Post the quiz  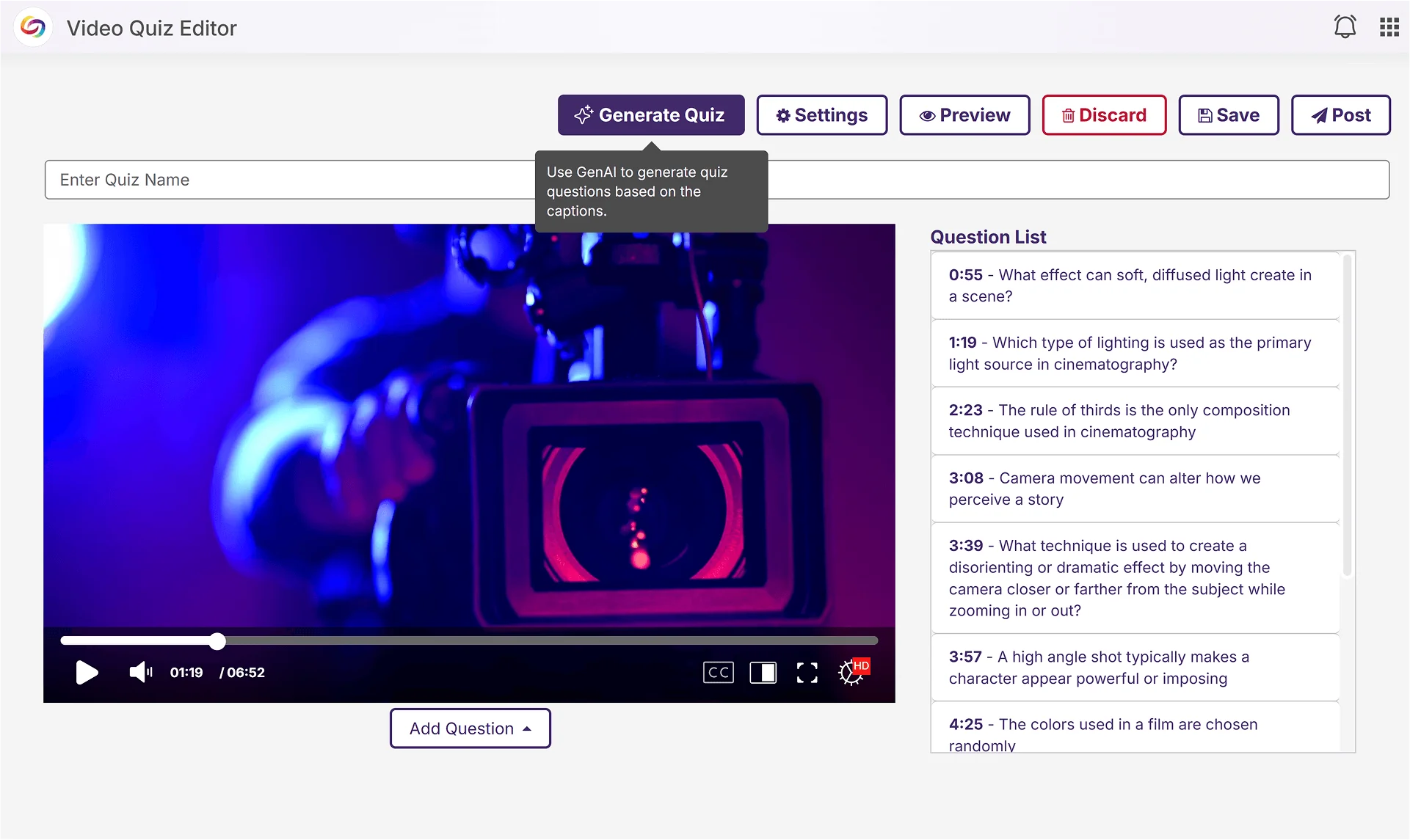point(1340,115)
